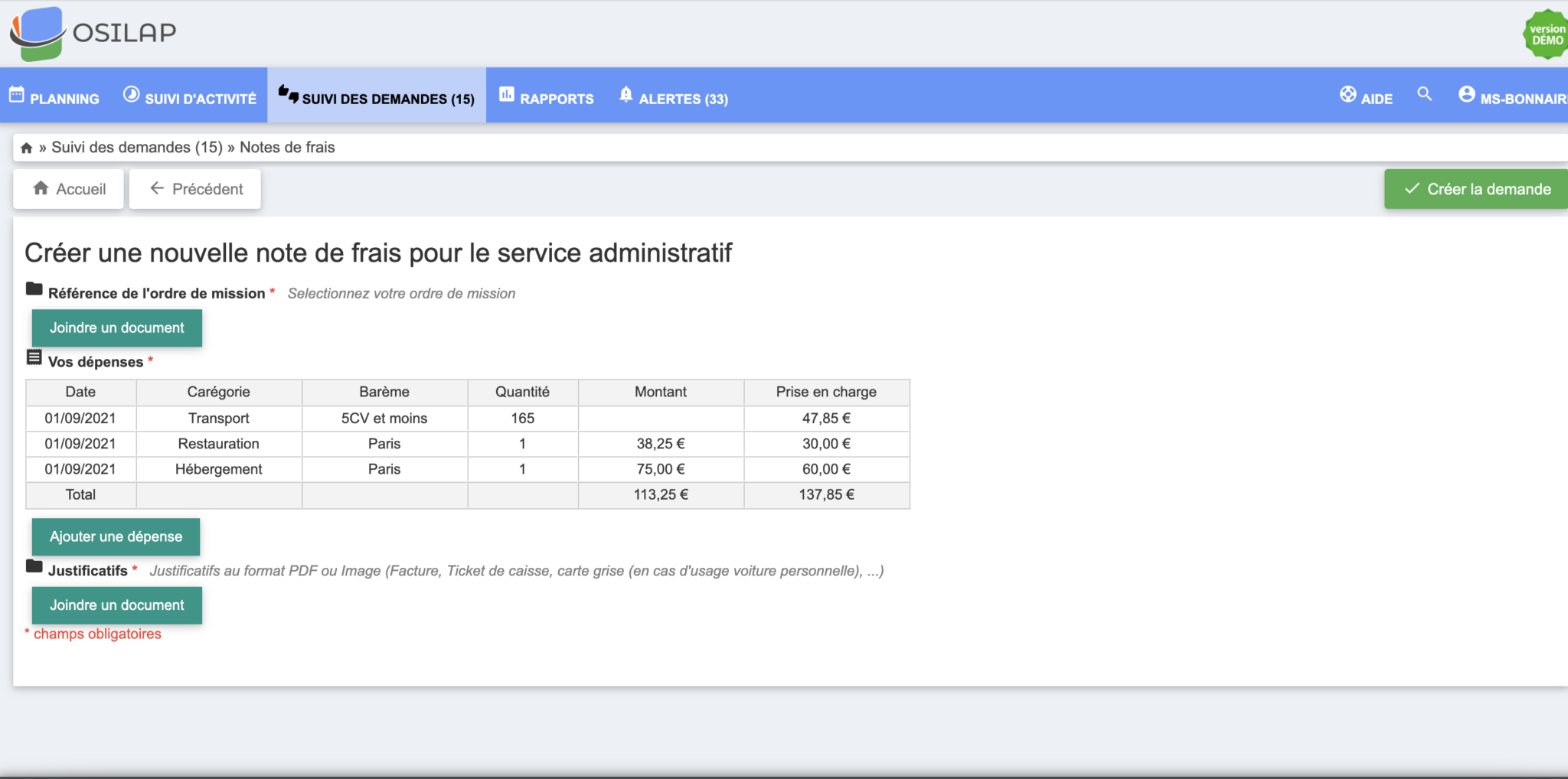Screen dimensions: 1568x779
Task: Click the date 01/09/2021 in the Transport row
Action: click(x=80, y=419)
